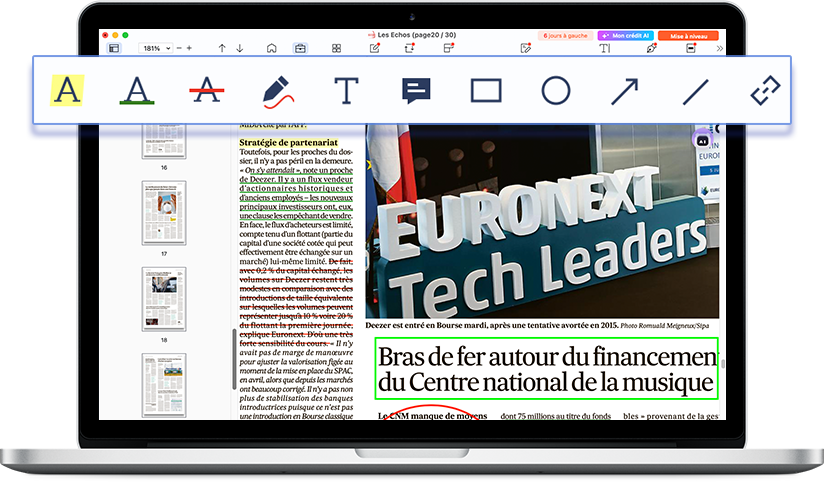
Task: Select the text cursor T tool in toolbar
Action: (605, 48)
